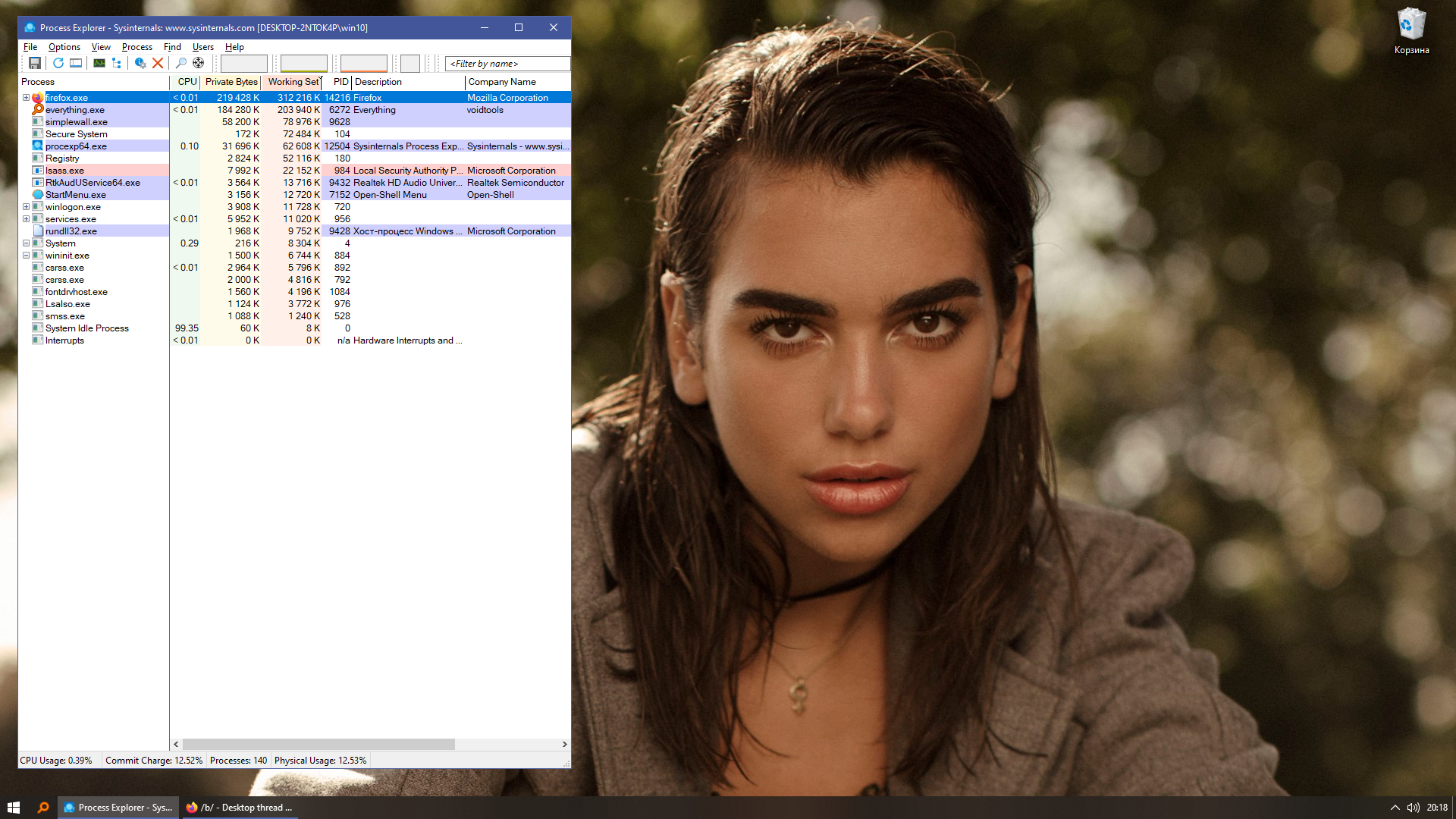Click the Find Window's Process target icon
The width and height of the screenshot is (1456, 819).
[199, 63]
